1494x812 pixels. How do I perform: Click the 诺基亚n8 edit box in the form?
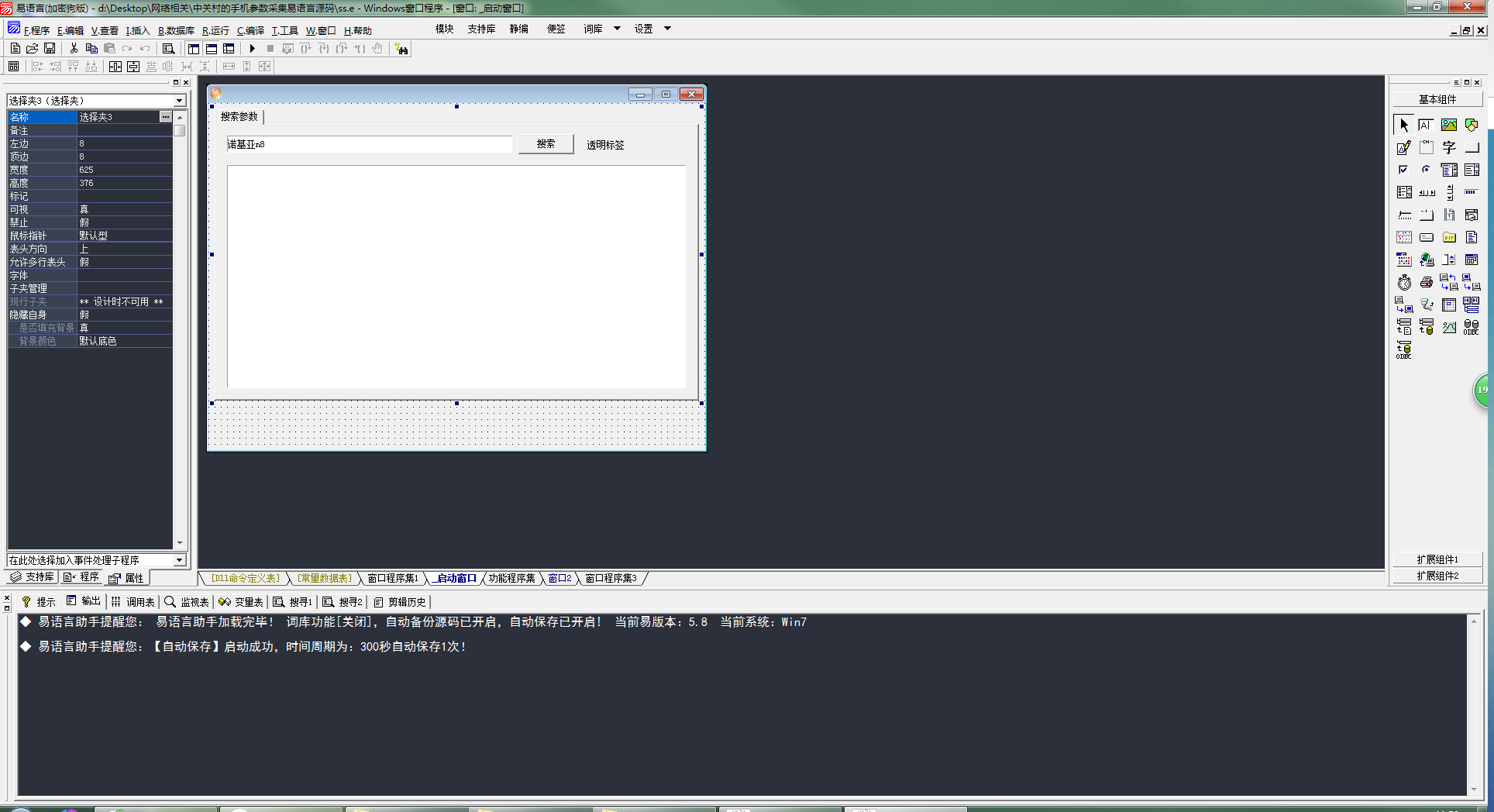(369, 144)
